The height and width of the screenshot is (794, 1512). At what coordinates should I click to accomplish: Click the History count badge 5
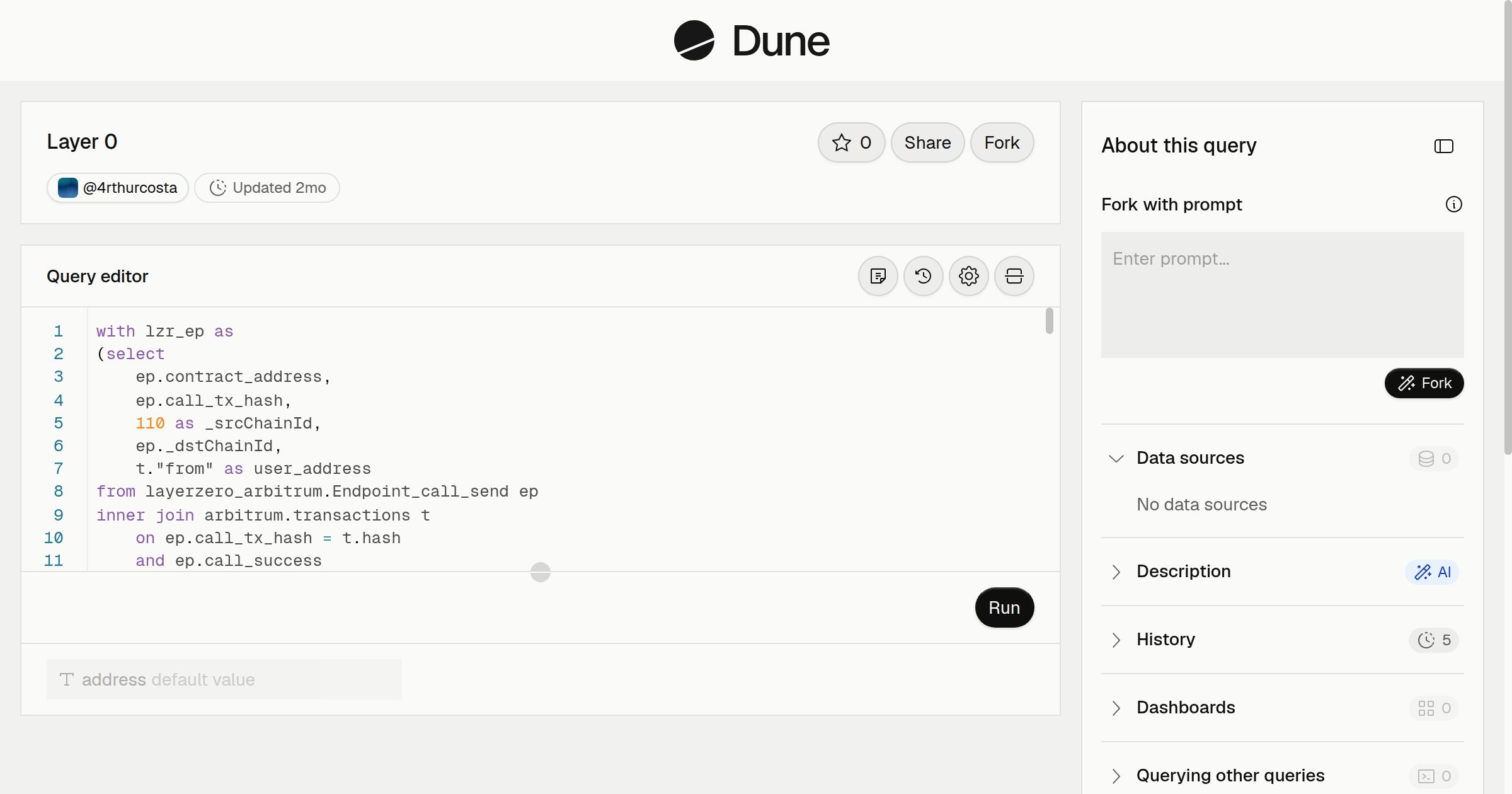1433,640
